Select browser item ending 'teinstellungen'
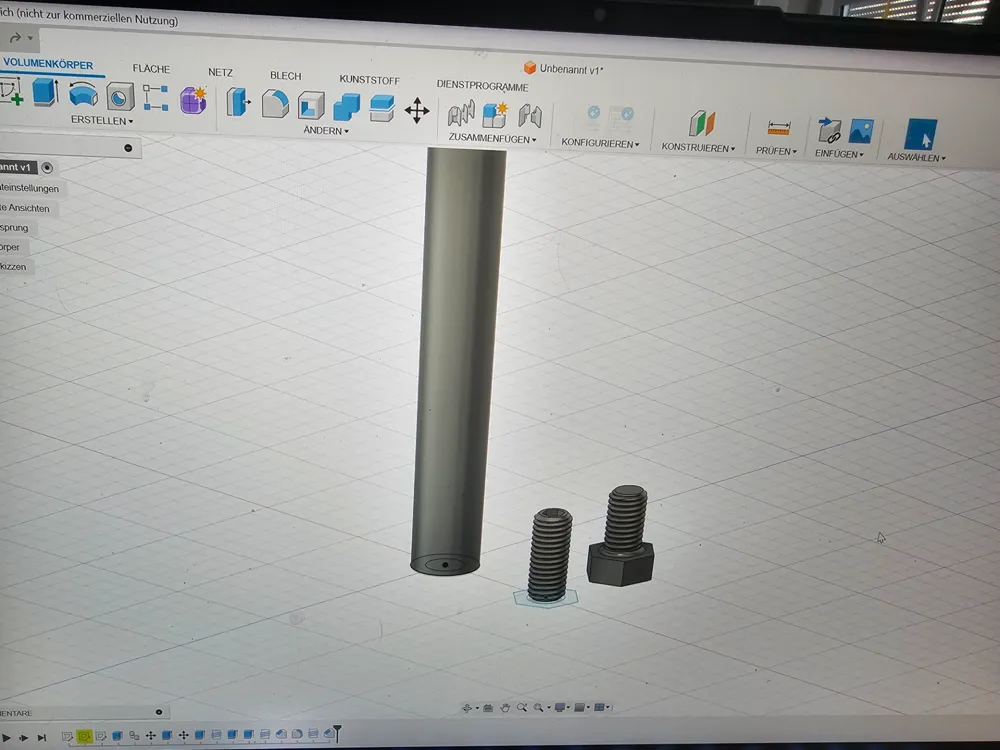Image resolution: width=1000 pixels, height=750 pixels. click(x=29, y=188)
